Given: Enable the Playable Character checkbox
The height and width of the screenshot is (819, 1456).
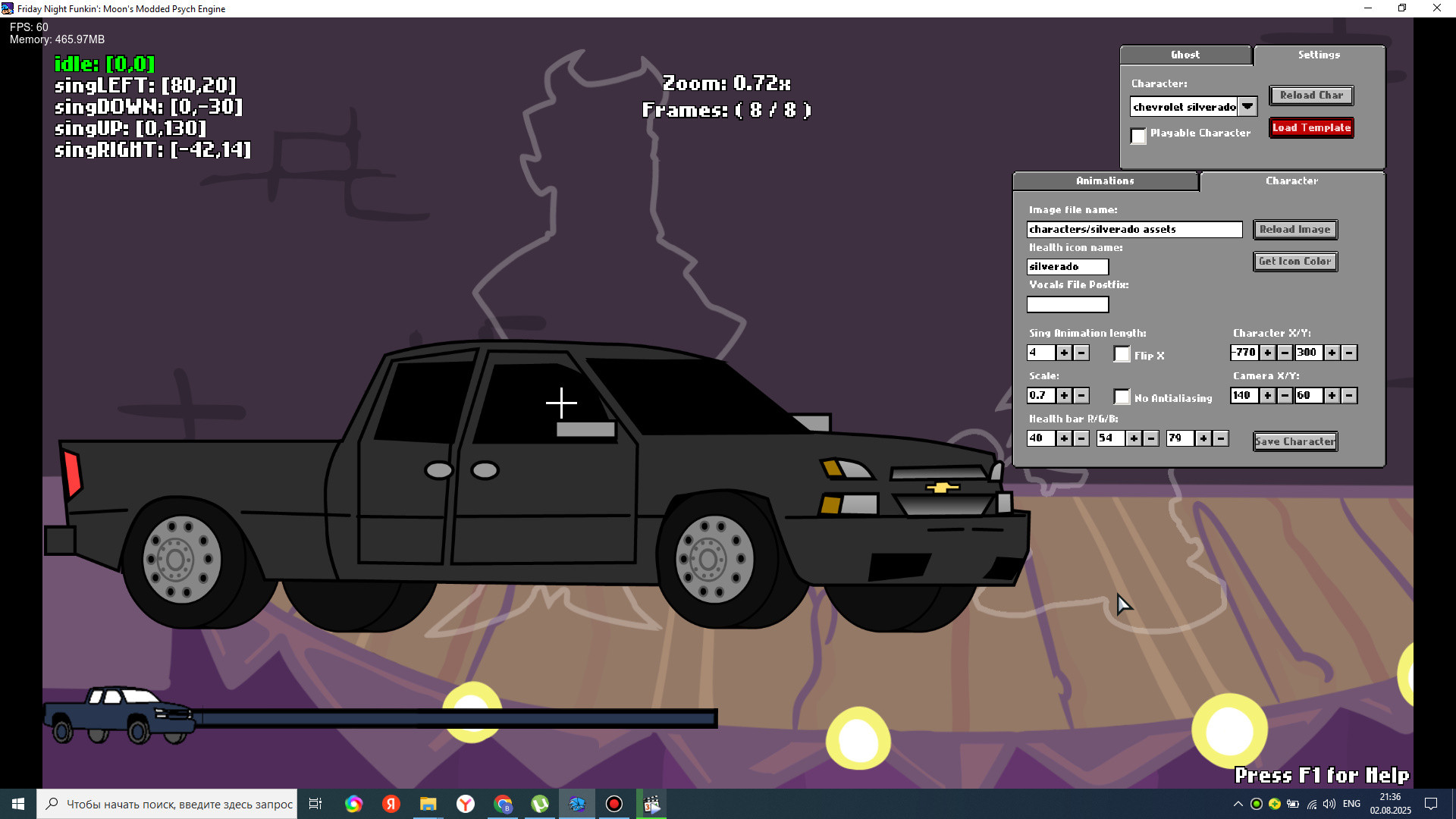Looking at the screenshot, I should [x=1138, y=136].
